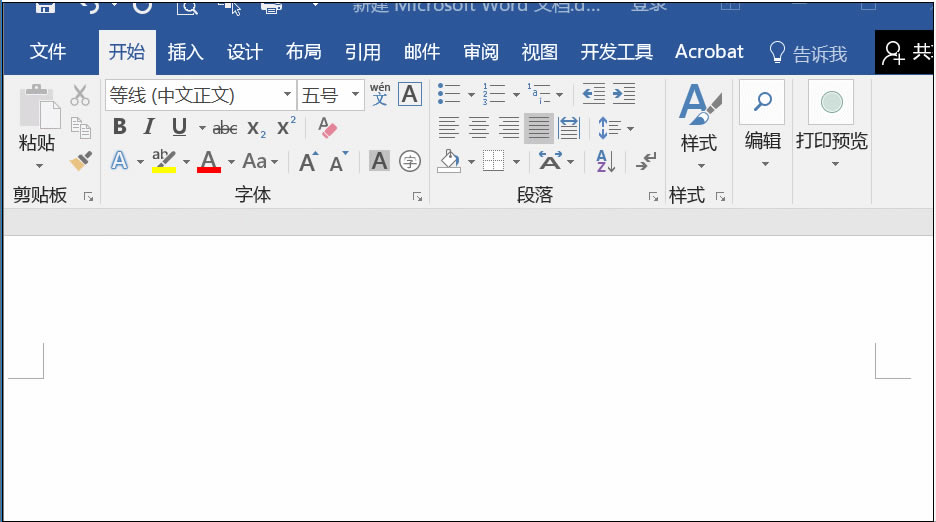Apply strikethrough formatting
The width and height of the screenshot is (936, 522).
point(225,128)
